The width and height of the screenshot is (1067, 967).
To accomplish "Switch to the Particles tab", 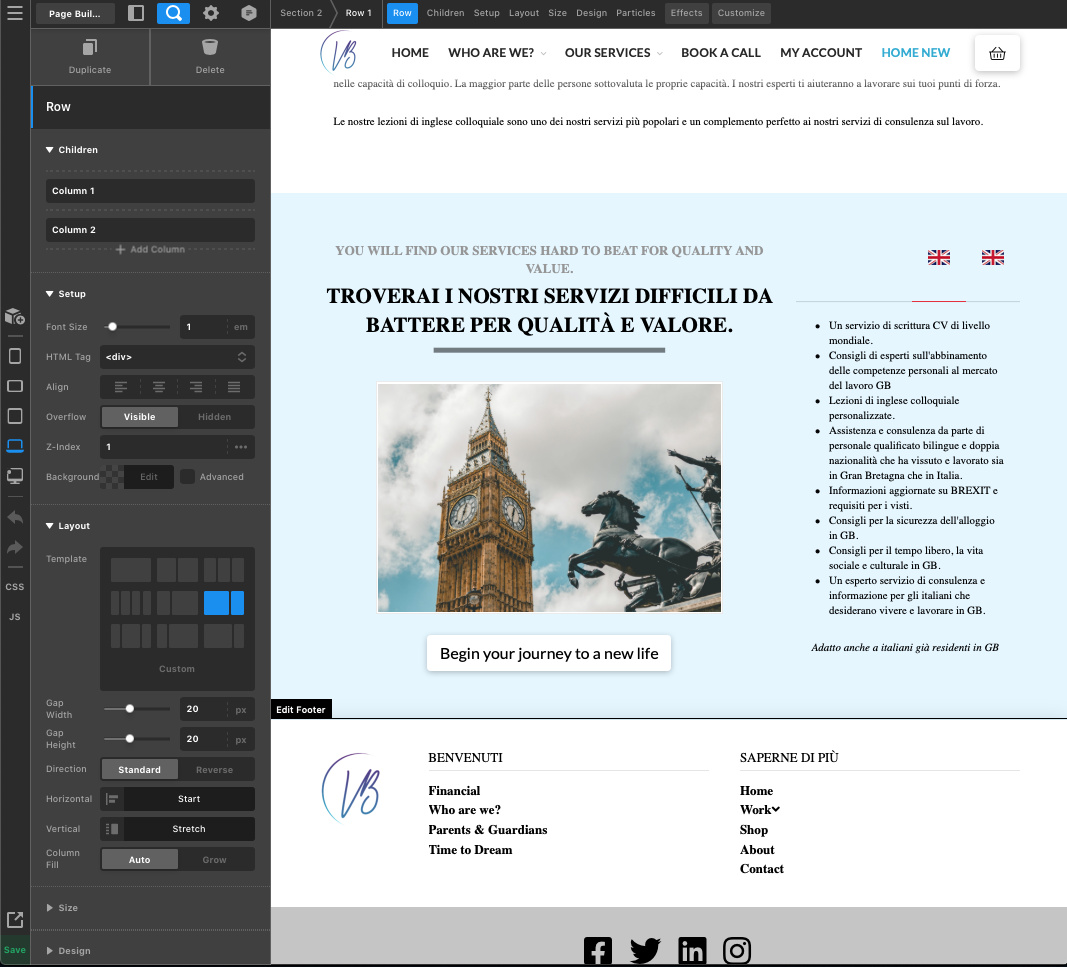I will [x=635, y=13].
